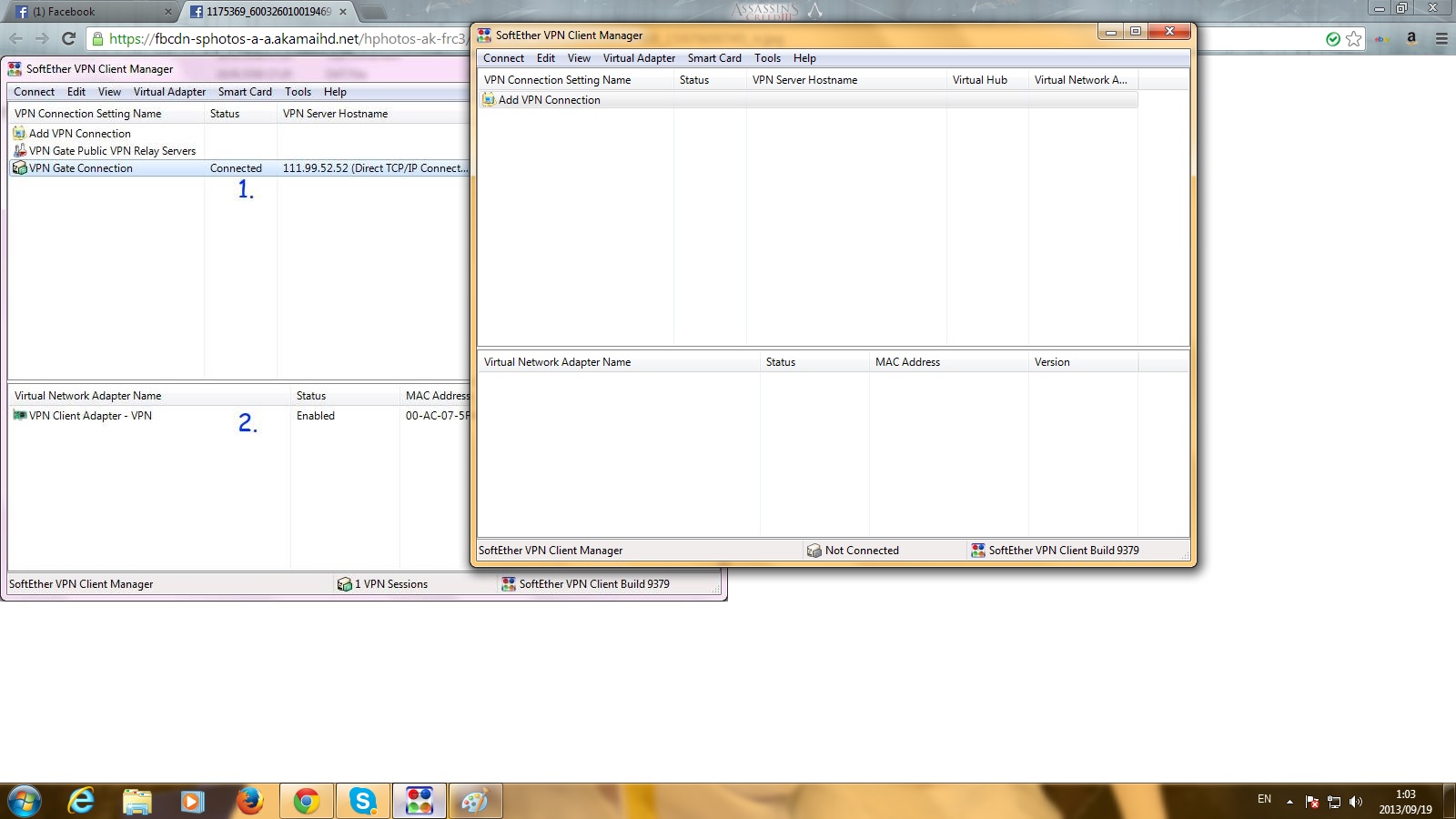The image size is (1456, 819).
Task: Reload the page in Chrome
Action: click(x=68, y=38)
